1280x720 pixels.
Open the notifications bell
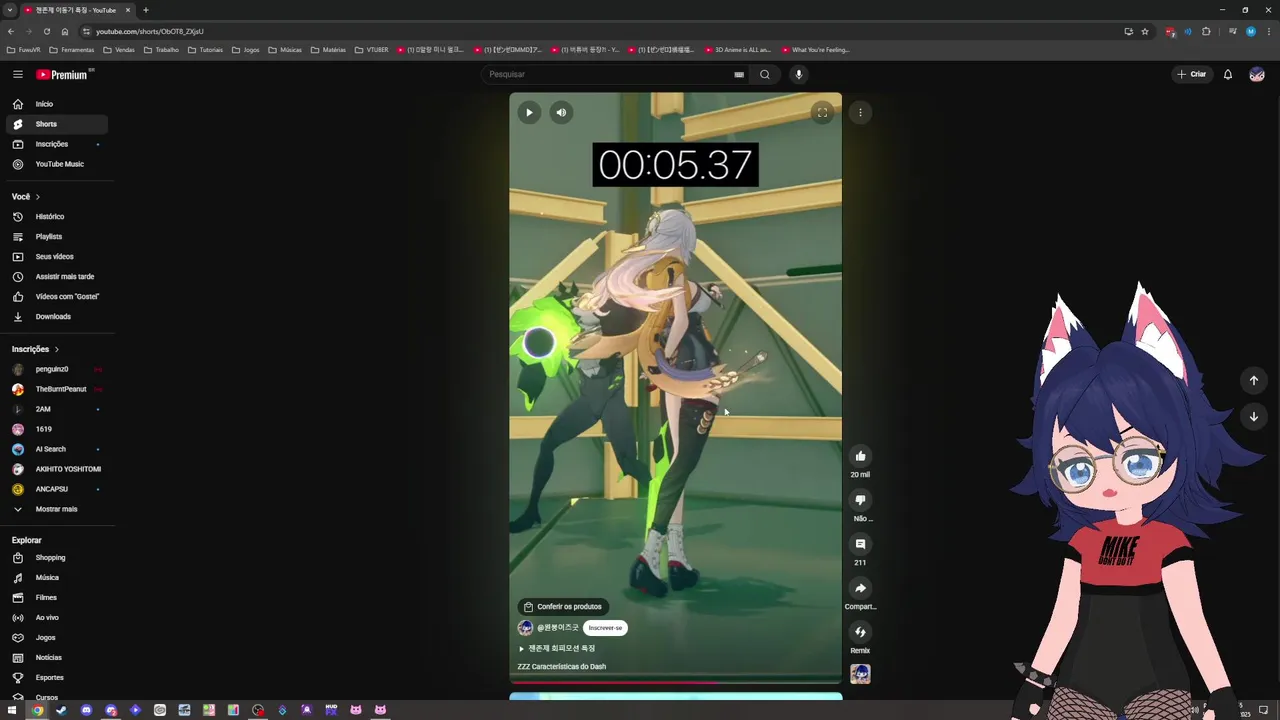click(x=1228, y=74)
